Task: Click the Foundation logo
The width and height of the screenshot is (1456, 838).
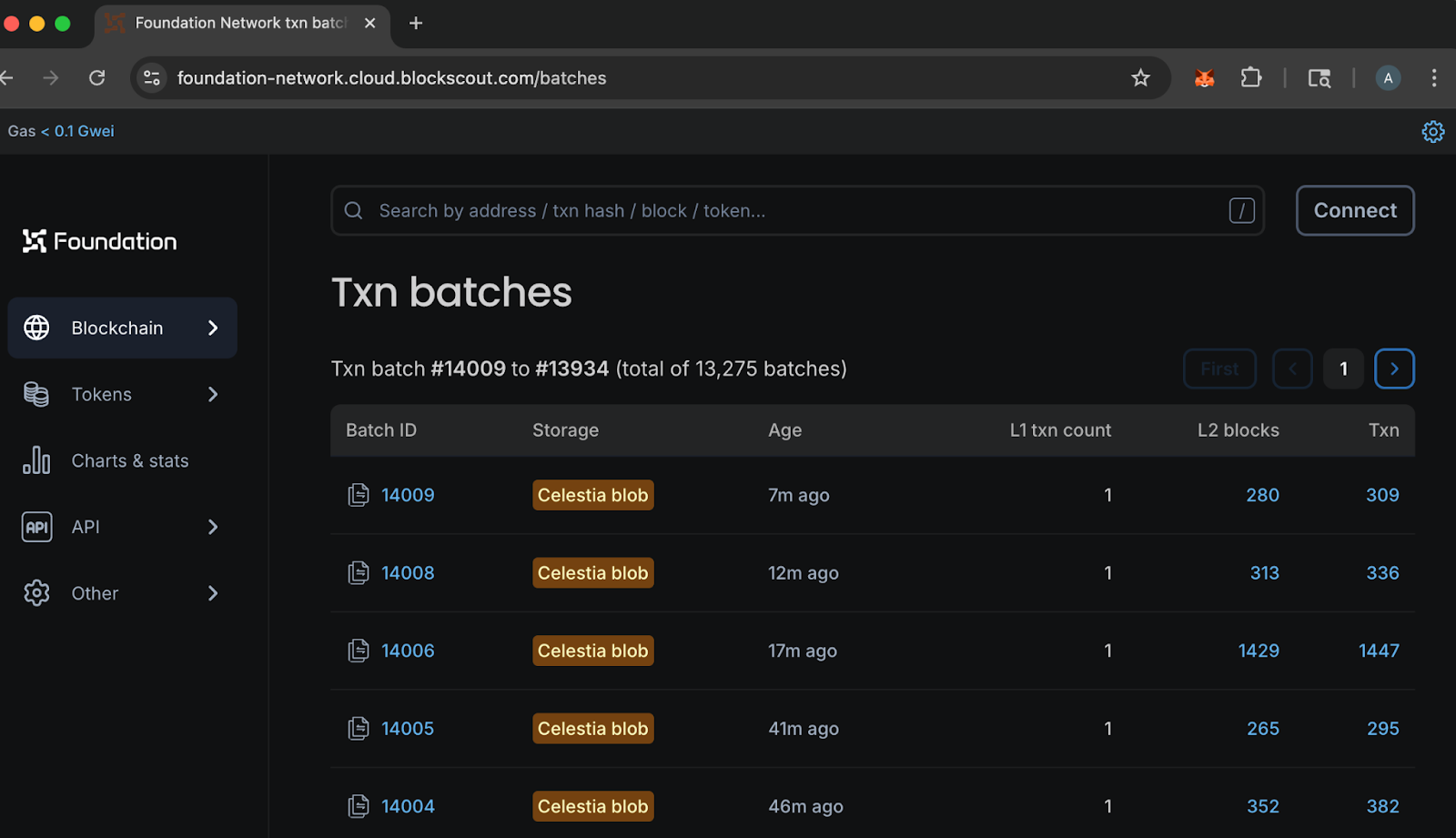Action: [x=98, y=240]
